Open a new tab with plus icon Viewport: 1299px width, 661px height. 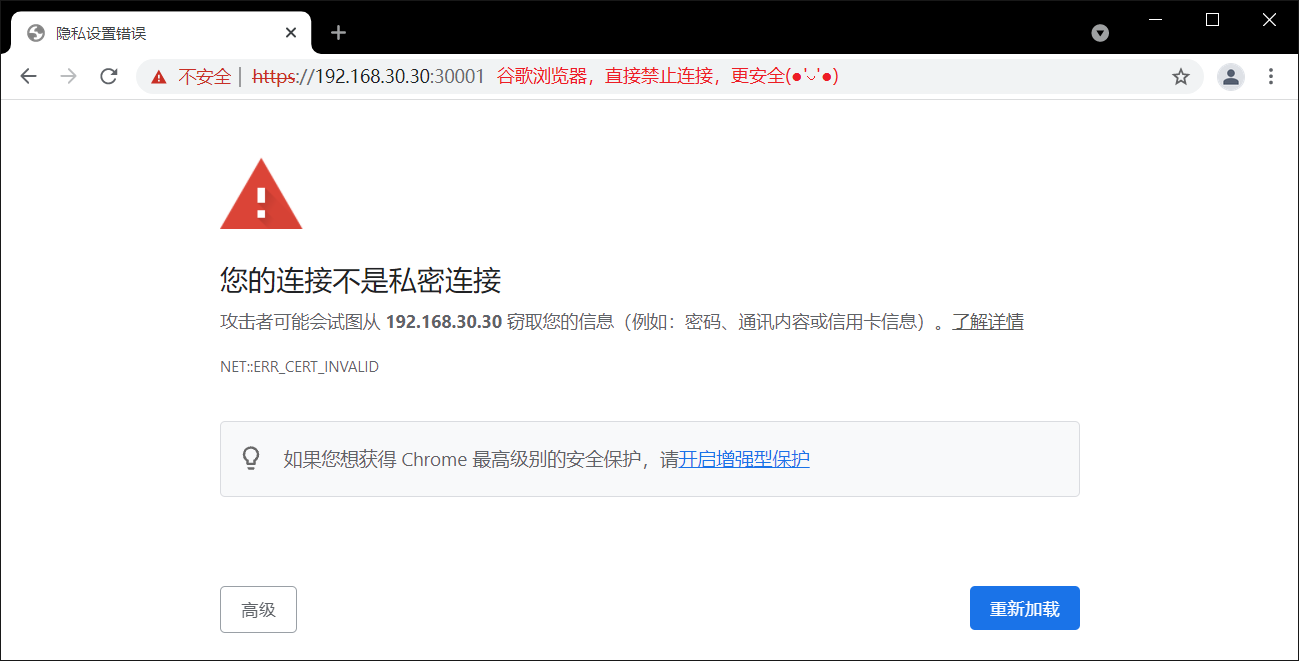[x=338, y=33]
